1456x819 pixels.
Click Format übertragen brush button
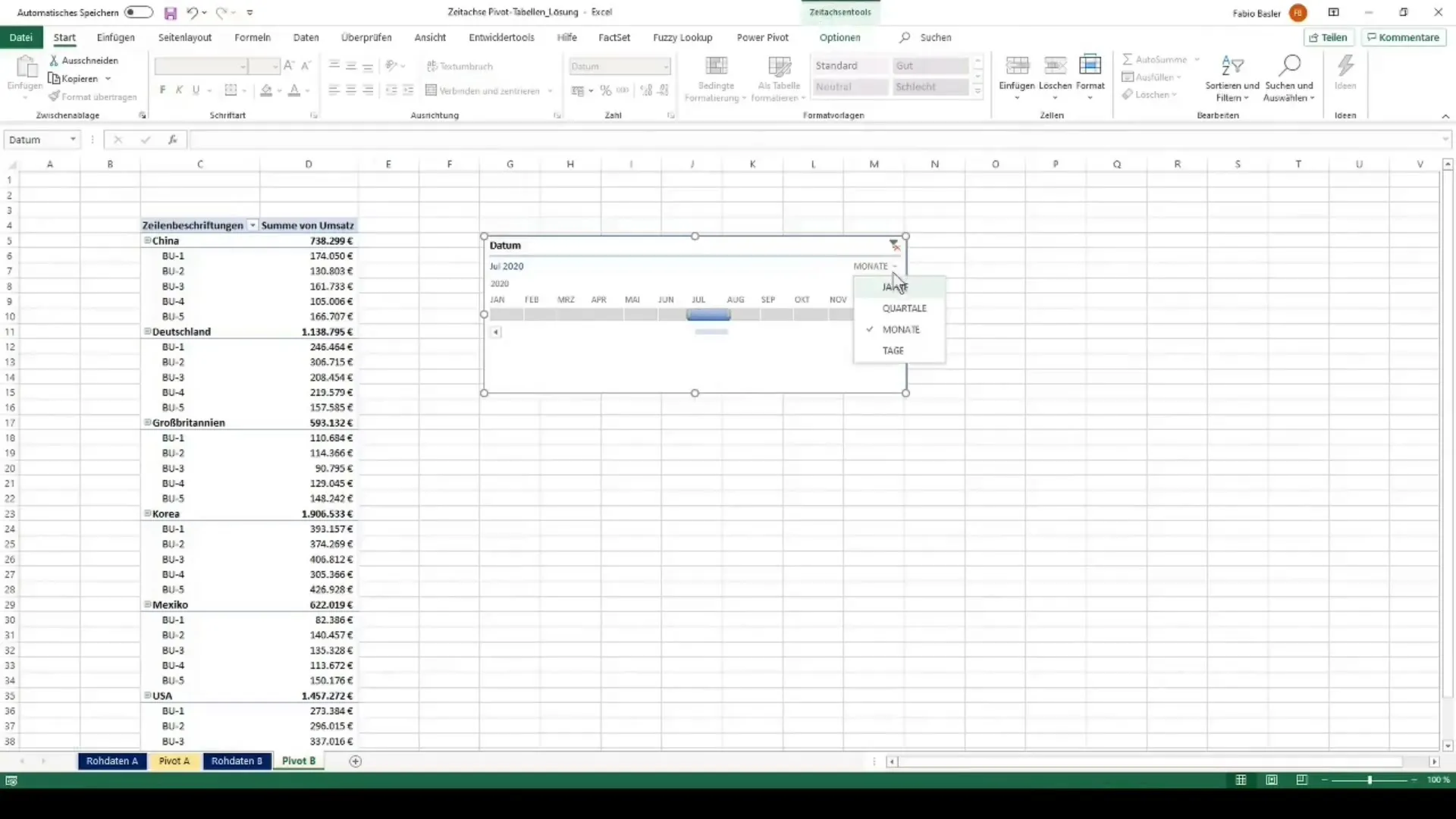click(x=93, y=97)
